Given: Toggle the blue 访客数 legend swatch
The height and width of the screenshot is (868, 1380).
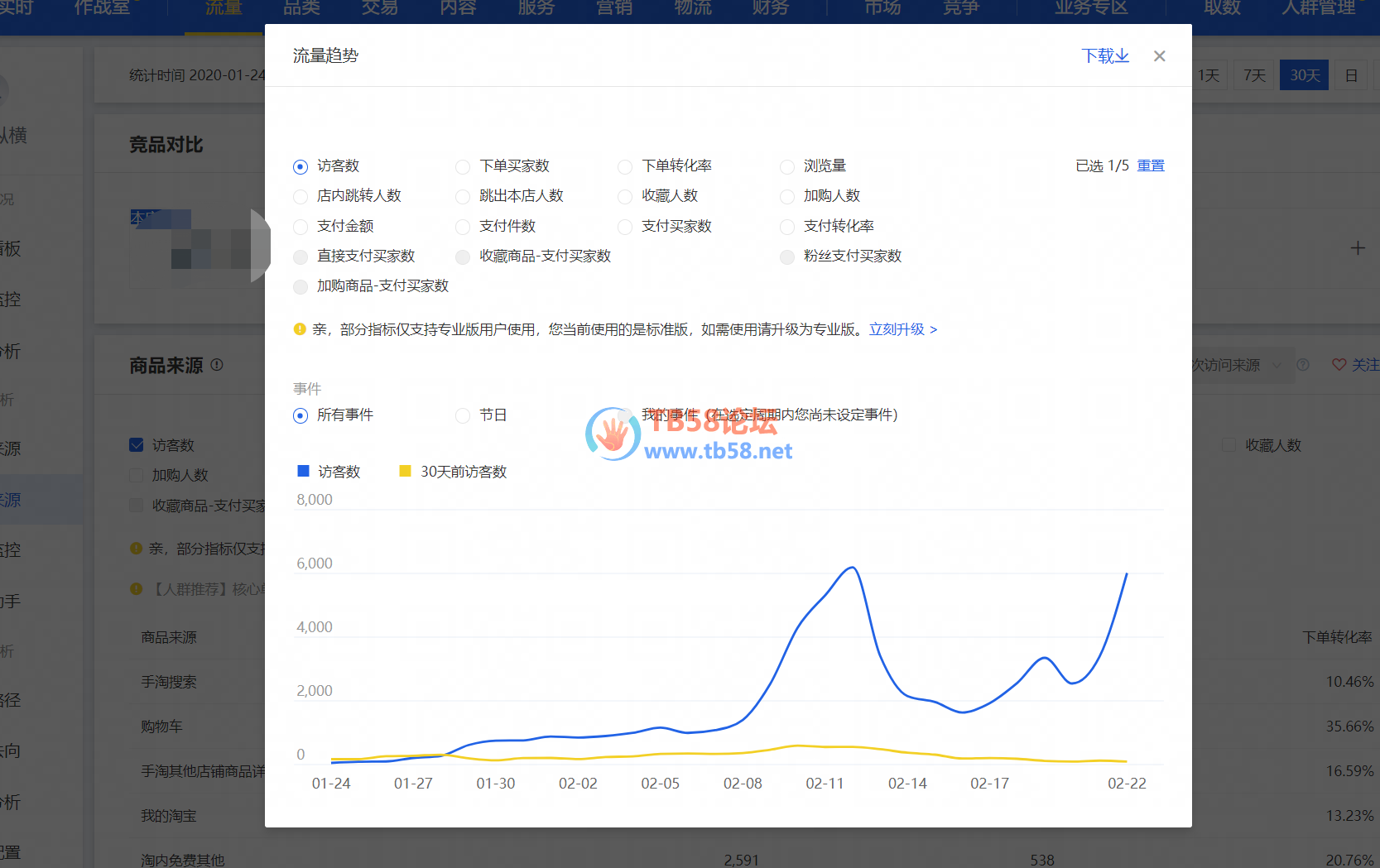Looking at the screenshot, I should coord(303,471).
